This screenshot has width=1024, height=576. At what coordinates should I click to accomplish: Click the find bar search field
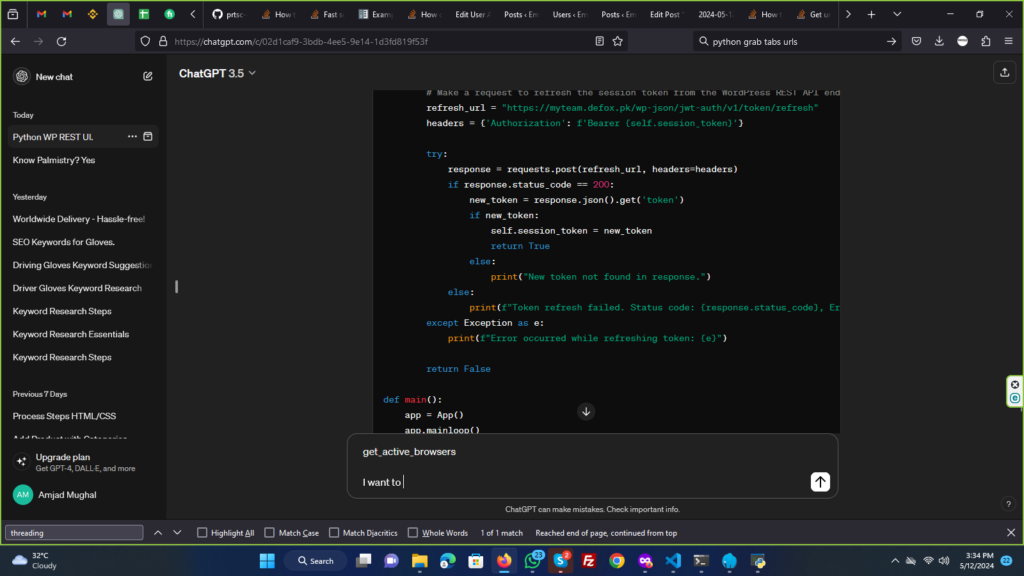coord(75,533)
